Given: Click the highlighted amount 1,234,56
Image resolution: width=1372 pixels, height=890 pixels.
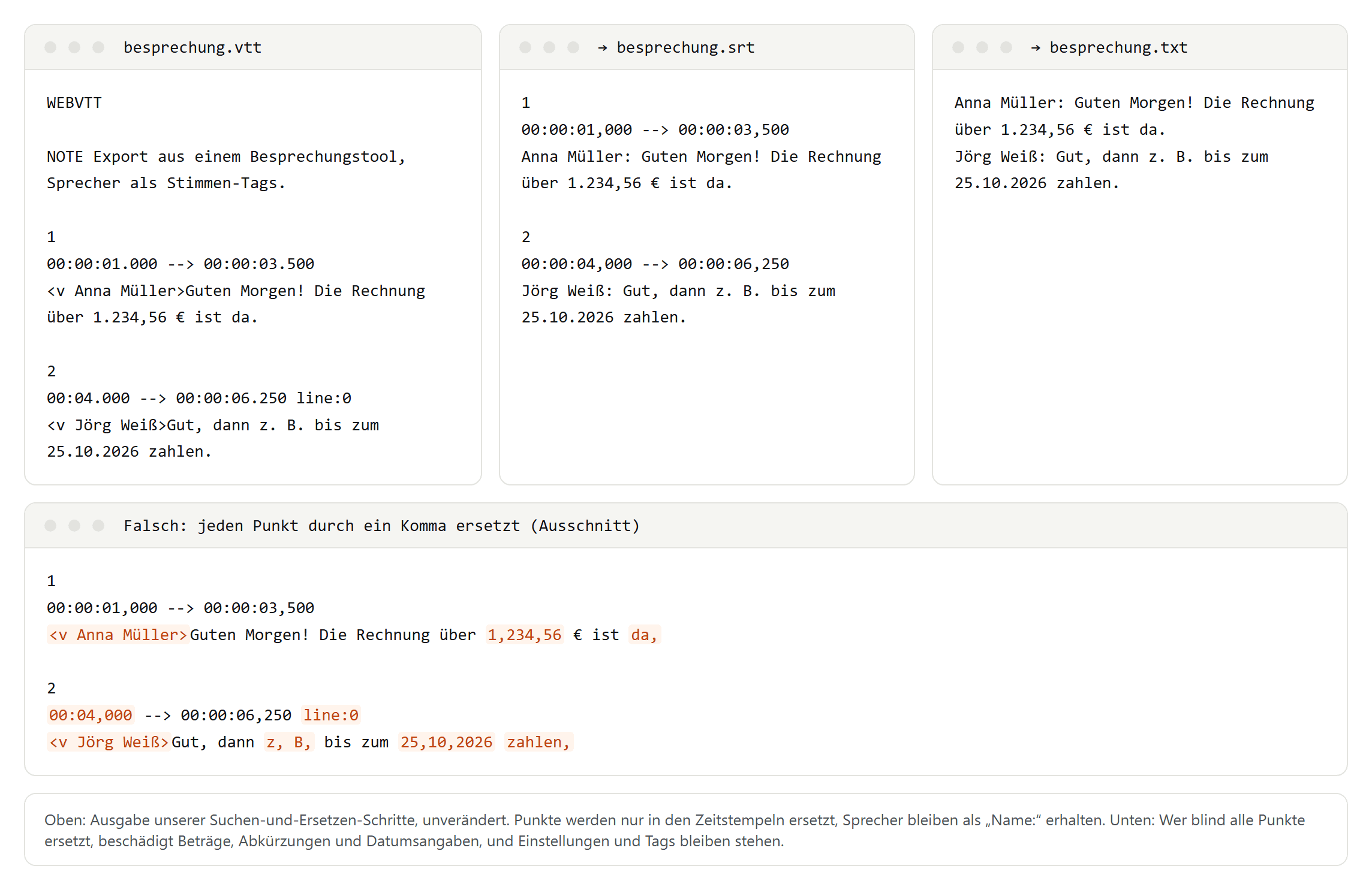Looking at the screenshot, I should pyautogui.click(x=524, y=635).
